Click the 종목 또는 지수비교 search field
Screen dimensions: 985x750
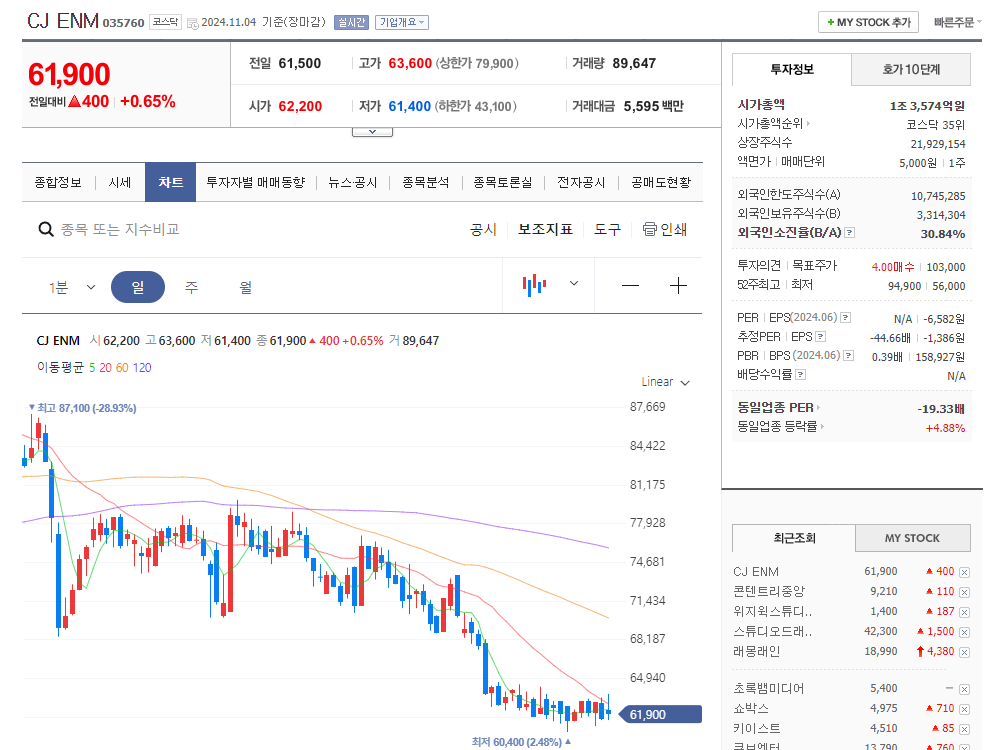120,229
